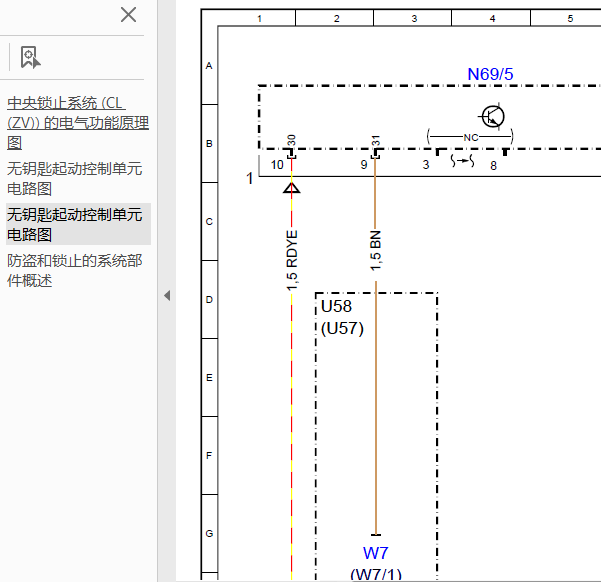This screenshot has width=601, height=582.
Task: Click the N69/5 component label
Action: [490, 74]
